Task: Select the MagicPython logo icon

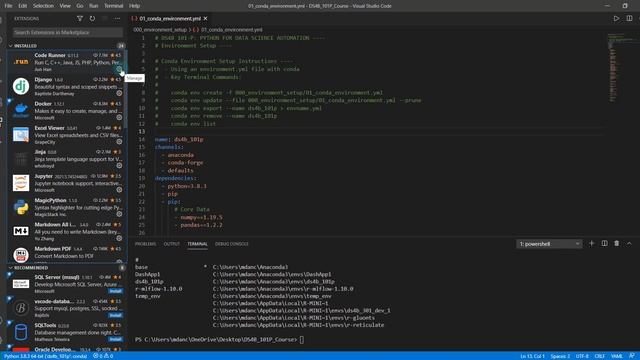Action: pyautogui.click(x=21, y=207)
